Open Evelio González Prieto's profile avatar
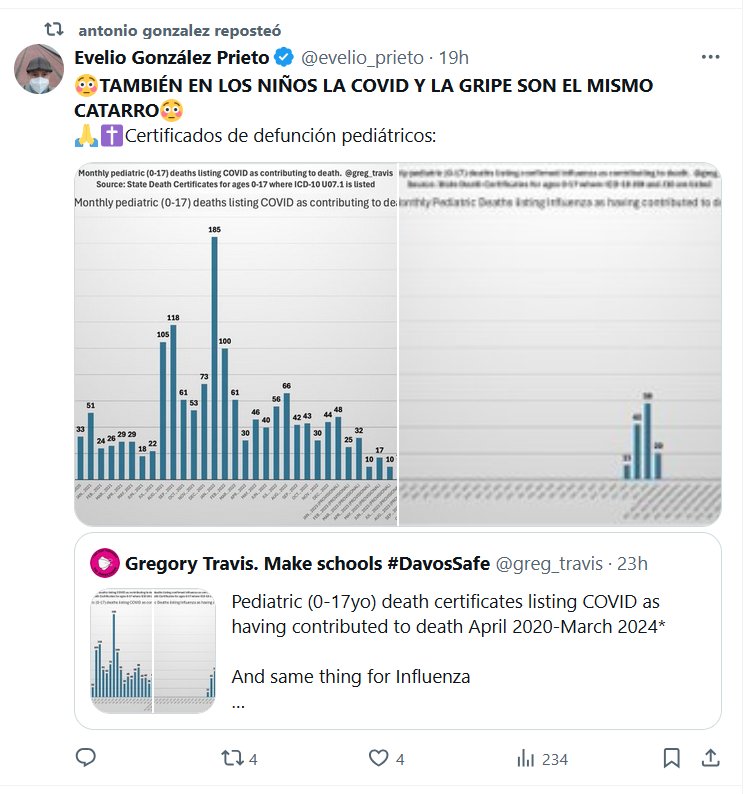Image resolution: width=754 pixels, height=794 pixels. pyautogui.click(x=39, y=70)
